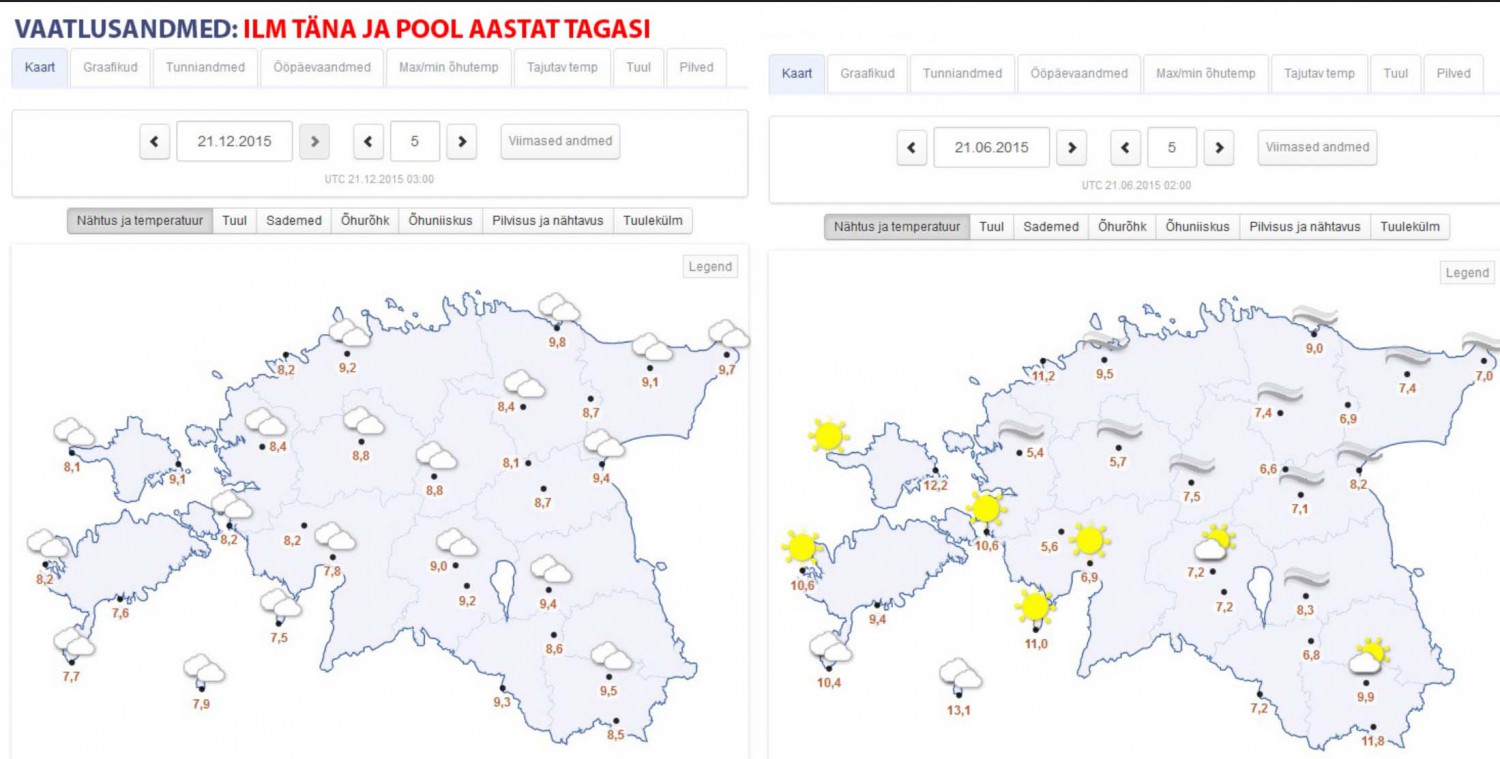Click the cloud icon above 9,5 on left map
Image resolution: width=1500 pixels, height=759 pixels.
click(610, 656)
